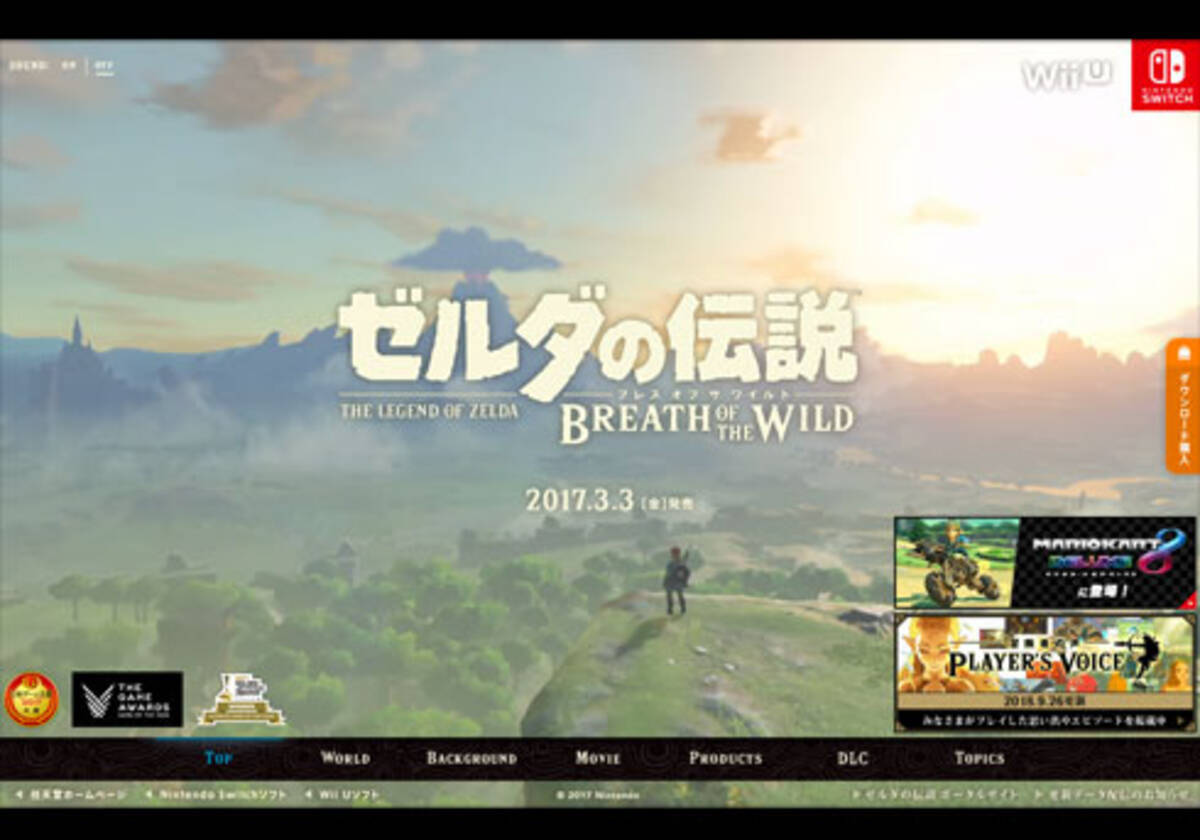Image resolution: width=1200 pixels, height=840 pixels.
Task: Click the gold trophy award emblem
Action: (x=241, y=700)
